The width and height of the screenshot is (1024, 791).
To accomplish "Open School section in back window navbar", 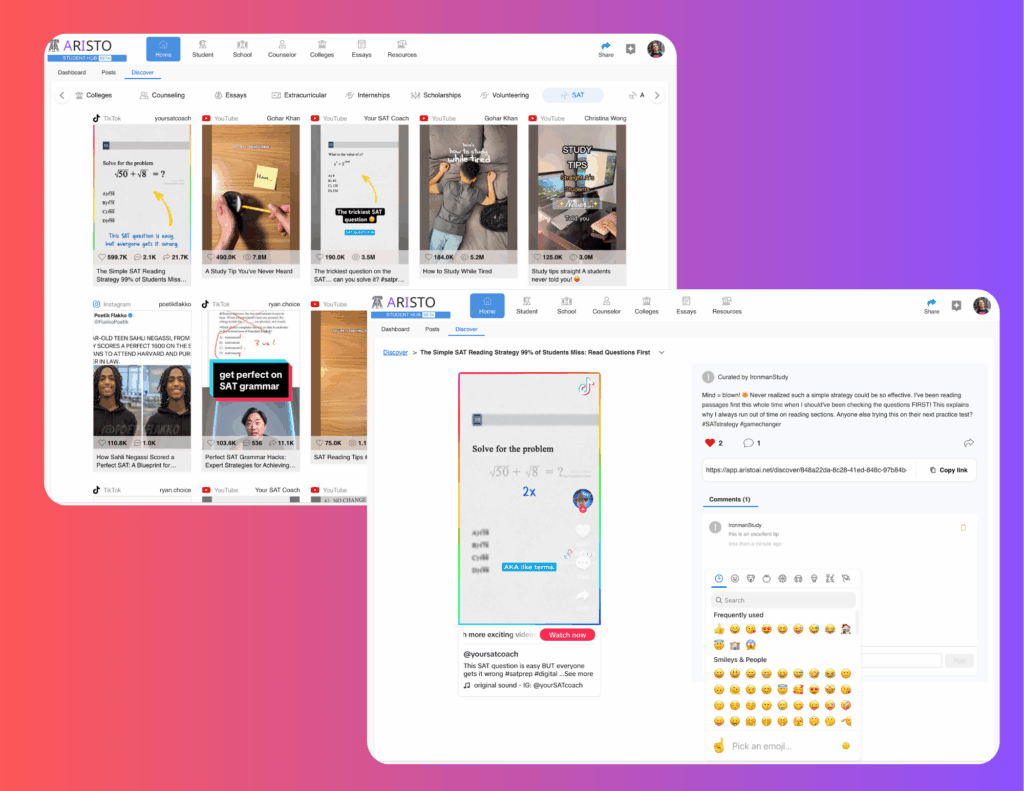I will tap(242, 49).
